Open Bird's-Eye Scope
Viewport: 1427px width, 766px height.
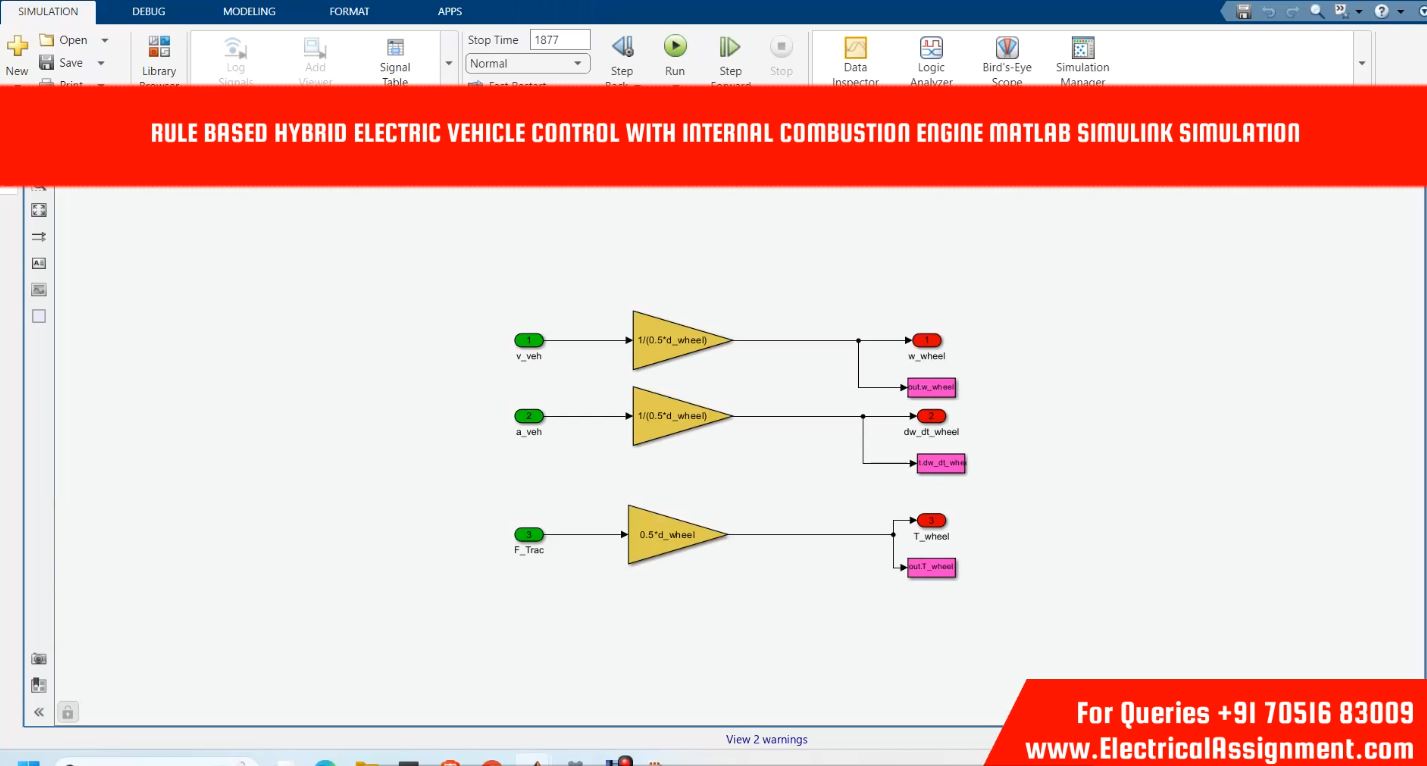(x=1006, y=48)
